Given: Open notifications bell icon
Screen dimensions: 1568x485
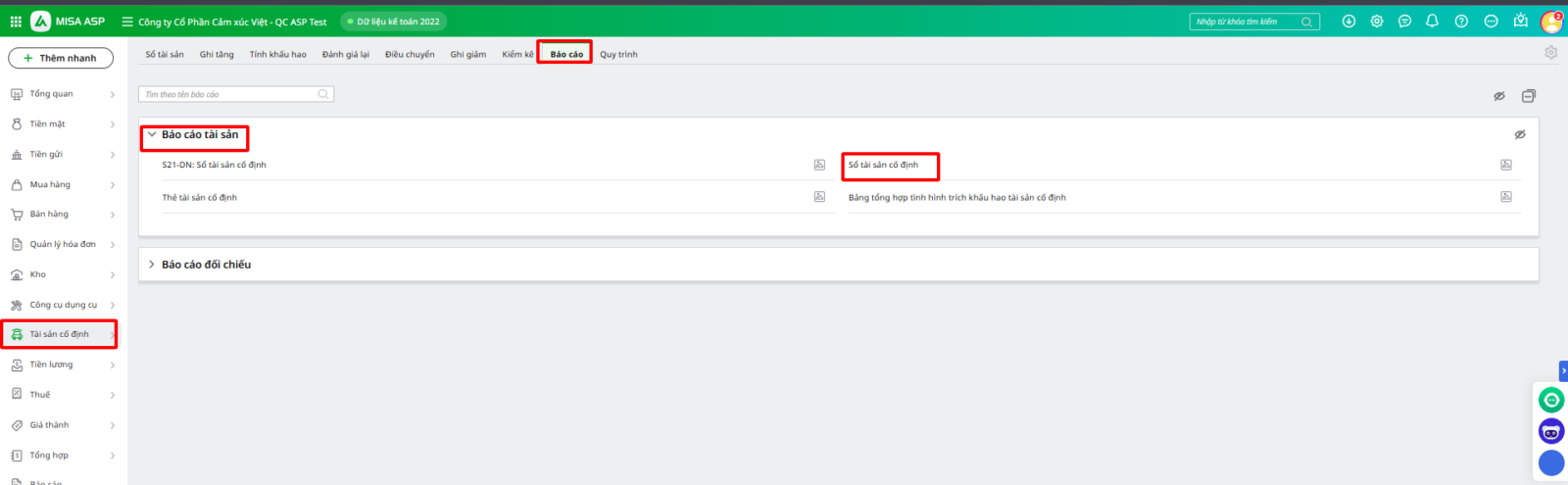Looking at the screenshot, I should 1432,22.
